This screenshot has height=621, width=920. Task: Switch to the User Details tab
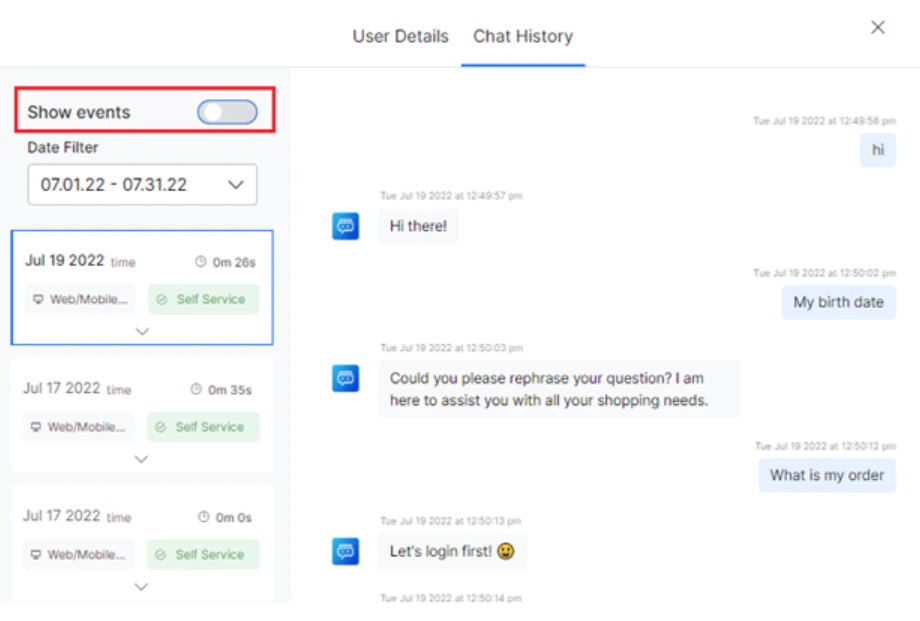click(399, 36)
